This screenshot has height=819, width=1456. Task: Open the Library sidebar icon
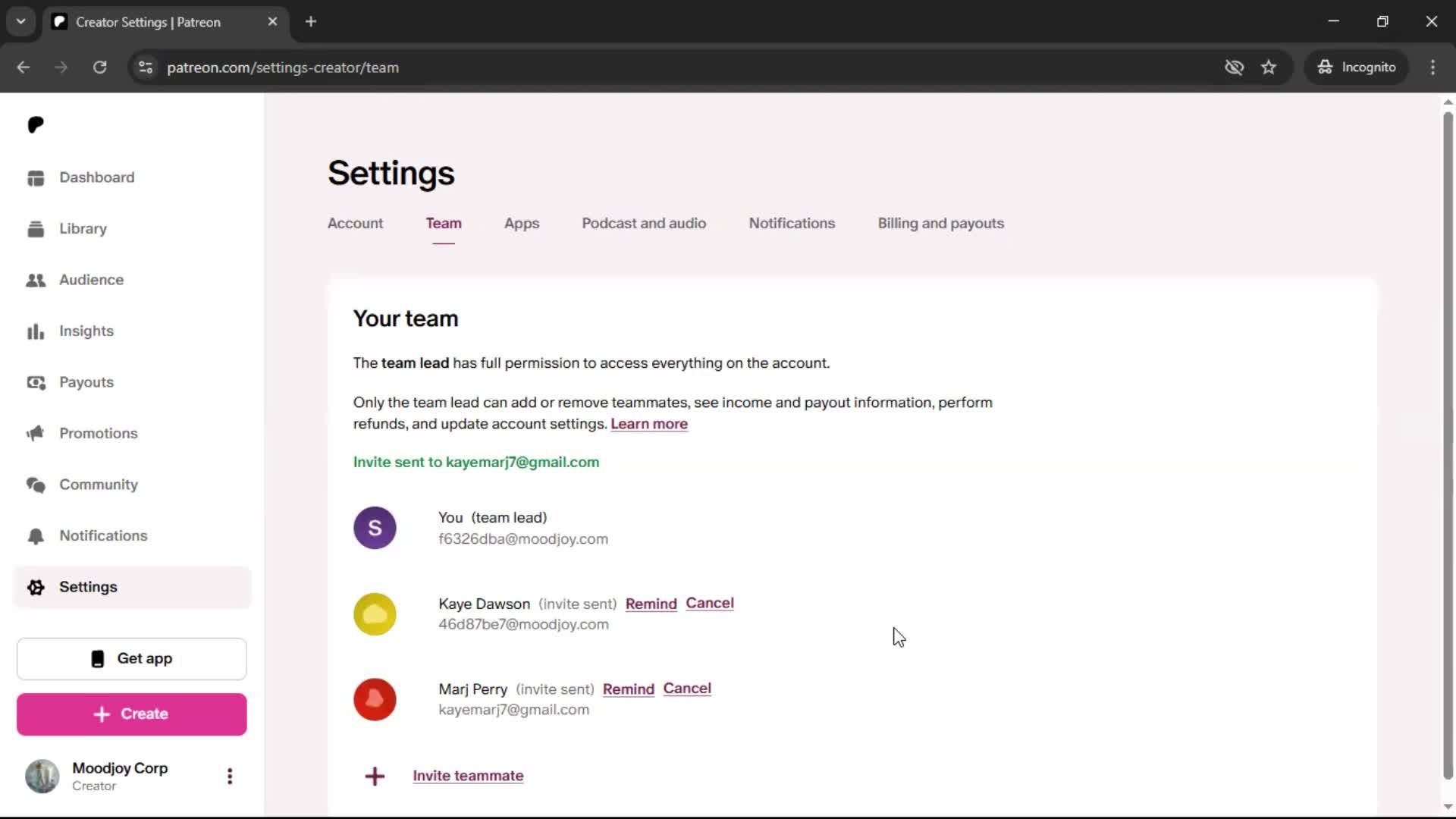(x=36, y=229)
